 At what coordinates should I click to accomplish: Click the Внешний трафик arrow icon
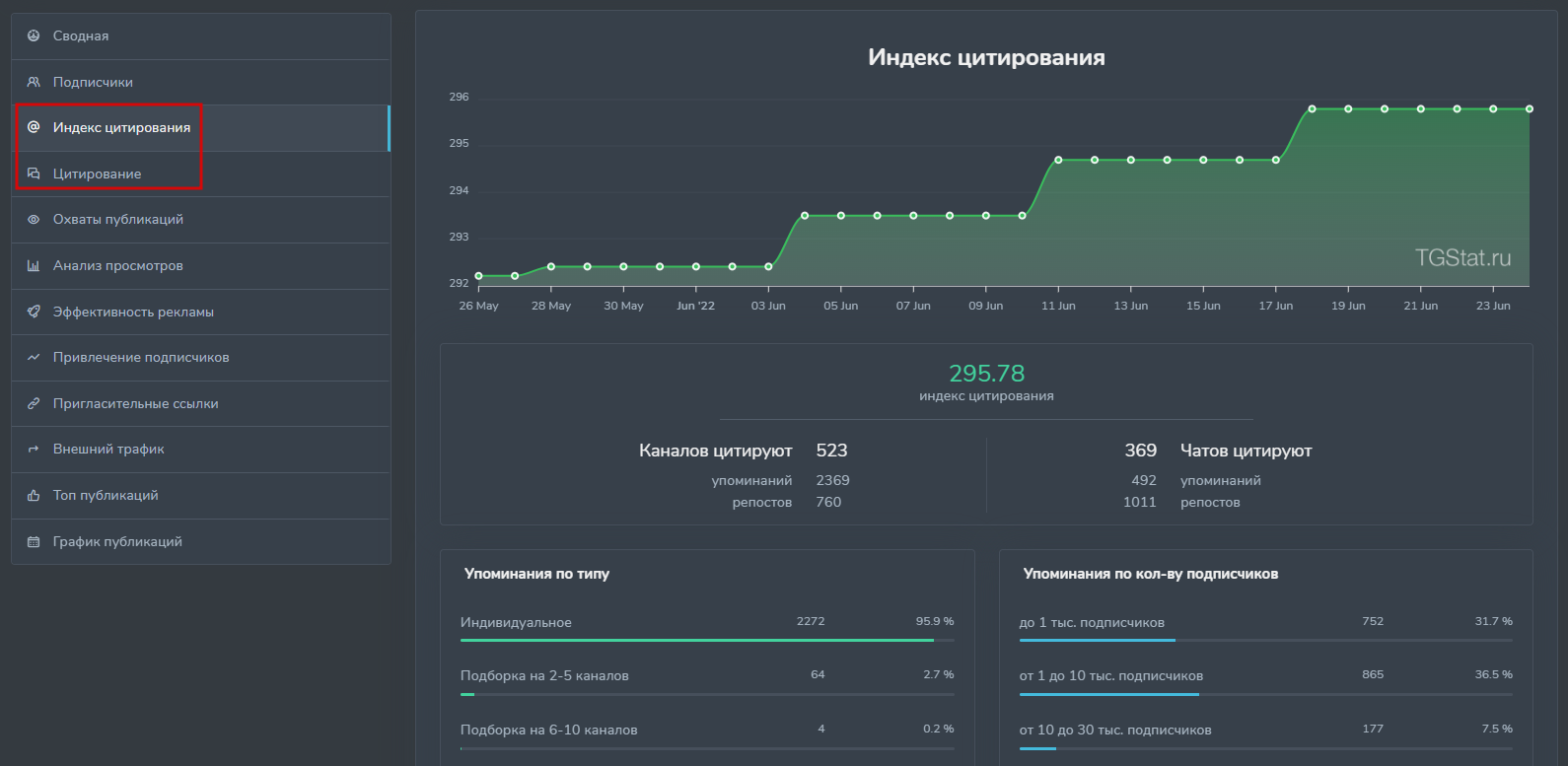pos(34,449)
